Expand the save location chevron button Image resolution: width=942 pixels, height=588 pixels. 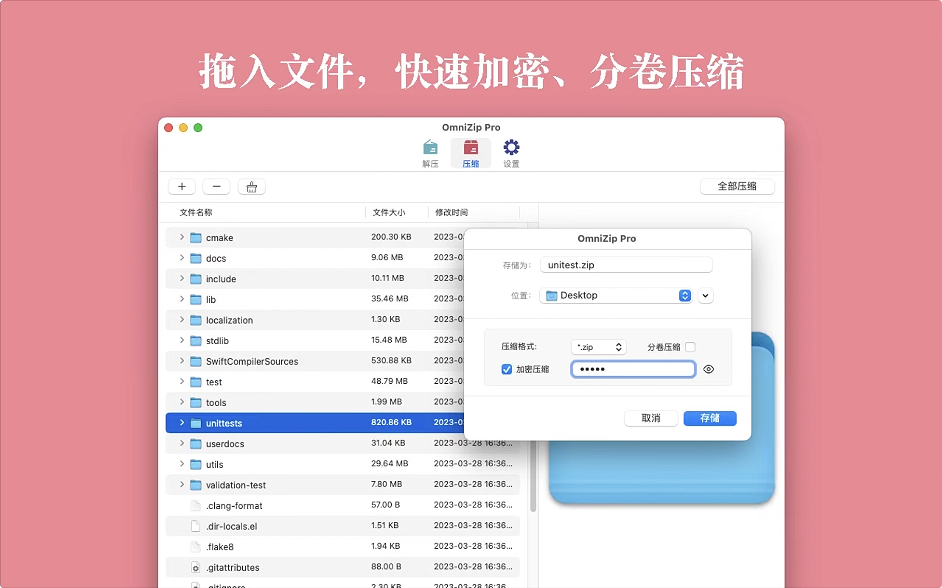[x=706, y=296]
